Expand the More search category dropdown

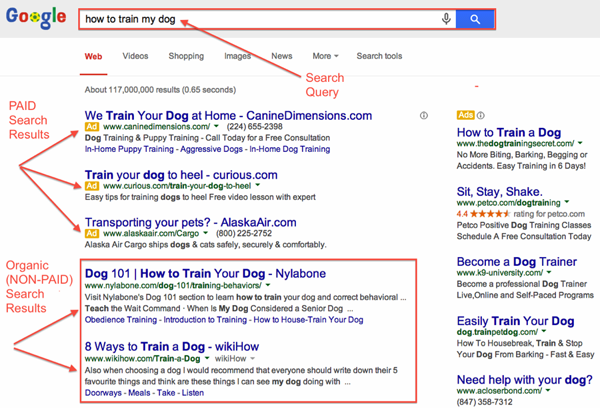(x=322, y=57)
